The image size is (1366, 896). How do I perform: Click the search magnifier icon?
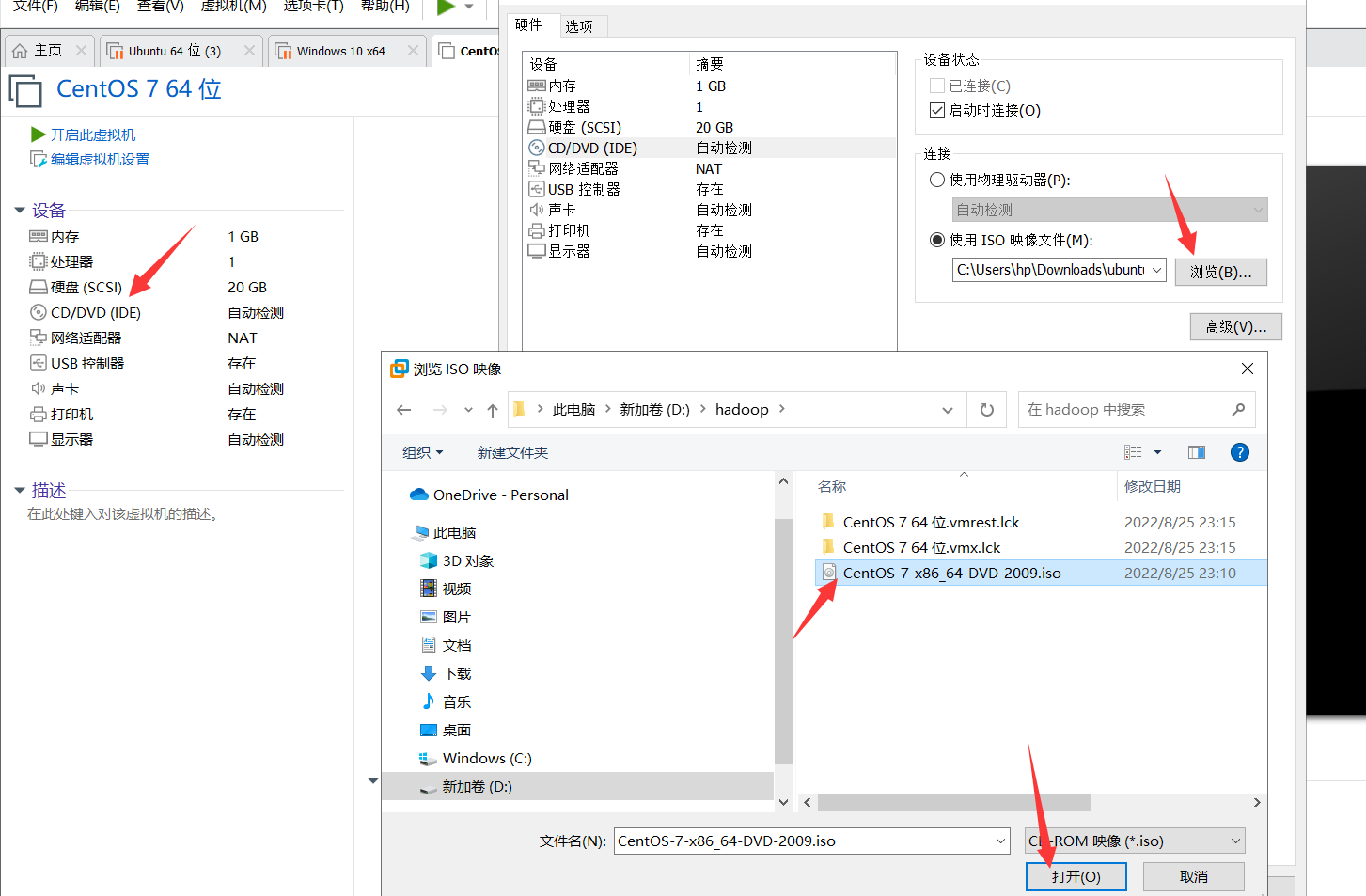coord(1238,410)
